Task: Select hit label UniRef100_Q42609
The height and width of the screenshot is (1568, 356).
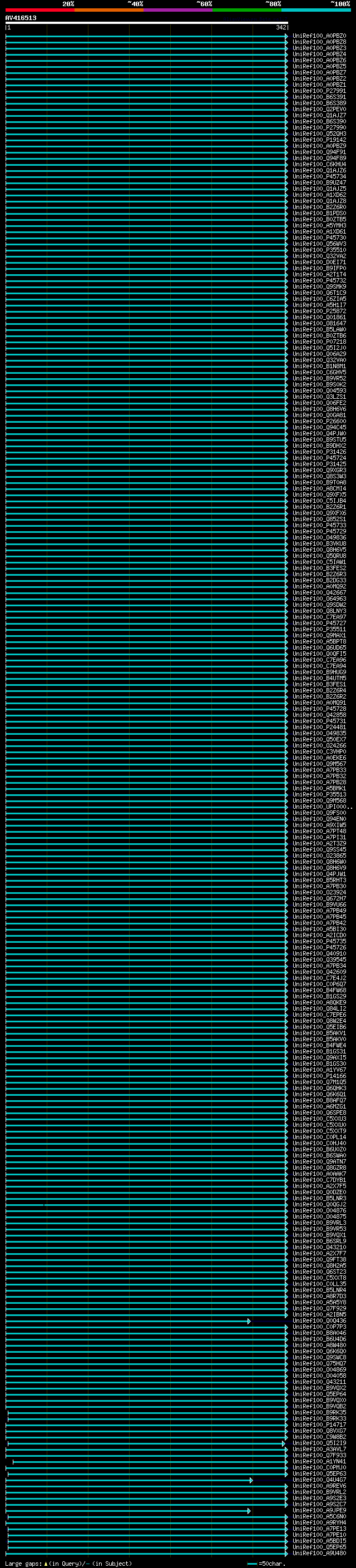Action: tap(319, 972)
